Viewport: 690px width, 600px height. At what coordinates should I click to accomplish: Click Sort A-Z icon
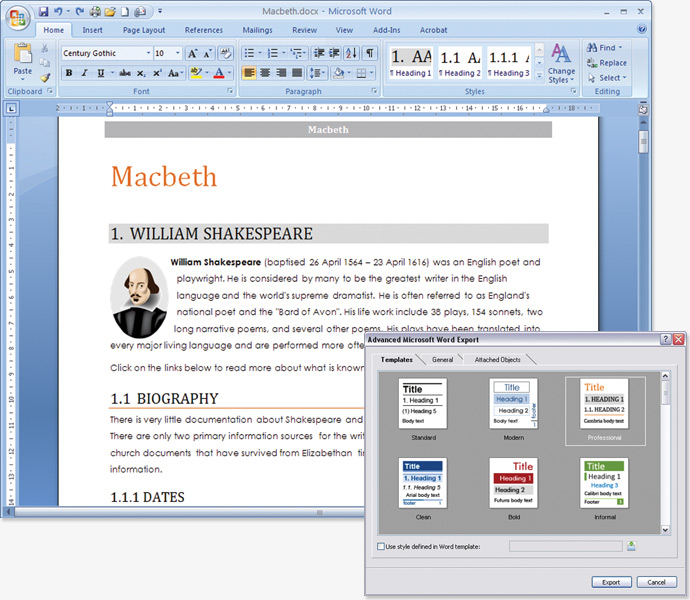(351, 54)
